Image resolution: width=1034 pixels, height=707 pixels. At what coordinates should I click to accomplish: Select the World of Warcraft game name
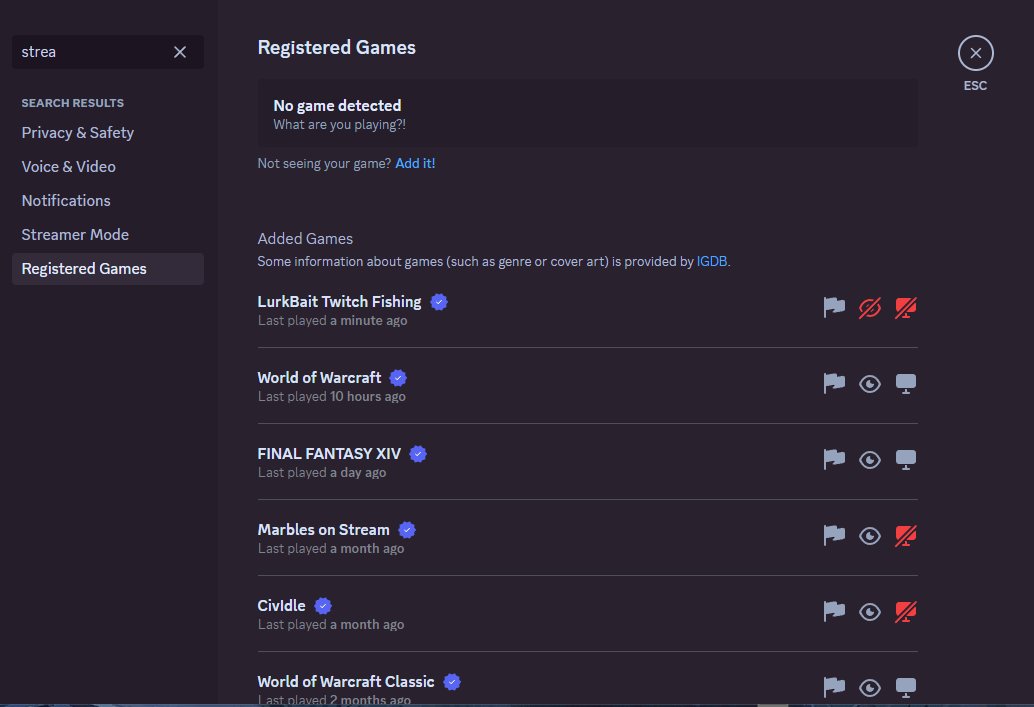coord(319,377)
